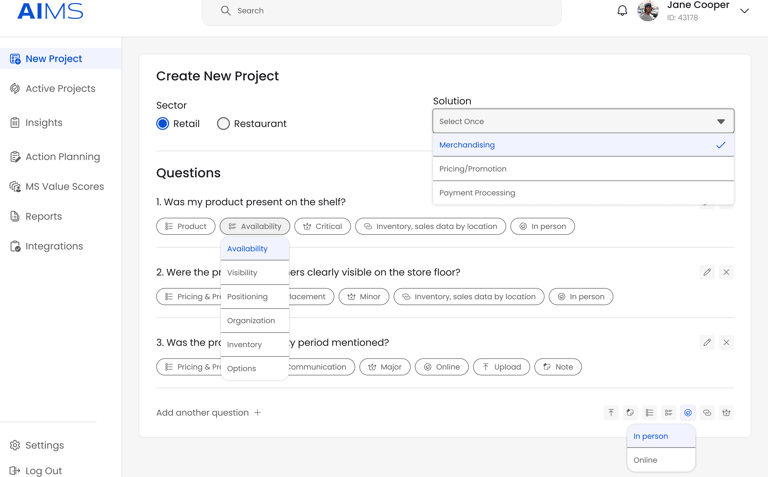Expand the user account chevron
Viewport: 768px width, 477px height.
point(744,11)
